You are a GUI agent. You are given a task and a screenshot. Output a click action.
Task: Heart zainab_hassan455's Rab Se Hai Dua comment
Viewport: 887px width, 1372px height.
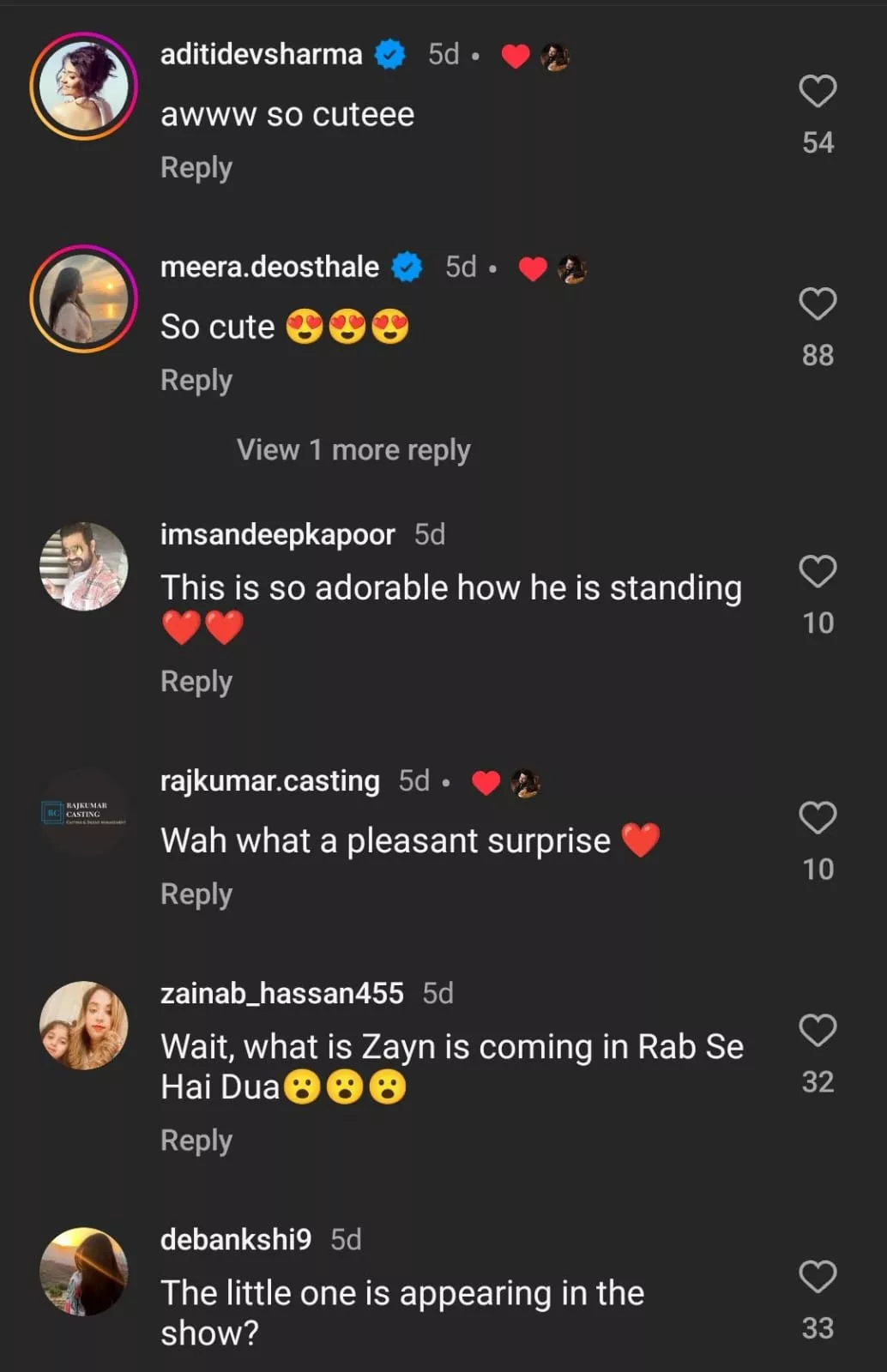click(818, 1030)
